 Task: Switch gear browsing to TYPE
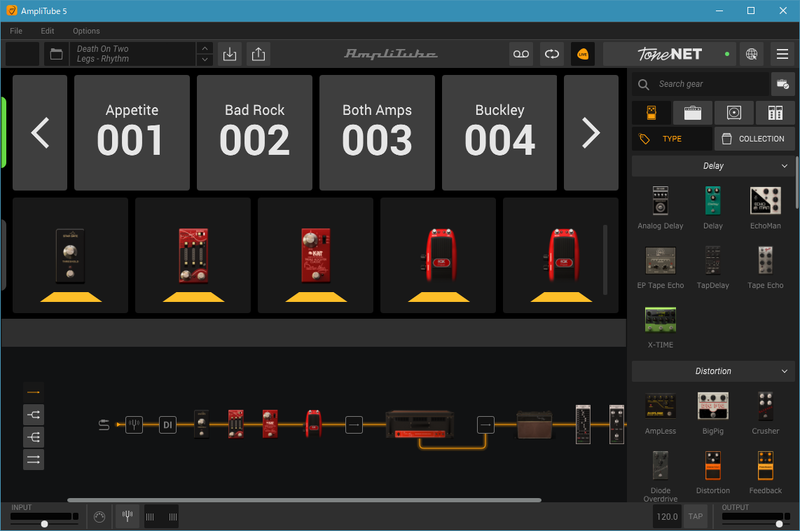(x=671, y=139)
